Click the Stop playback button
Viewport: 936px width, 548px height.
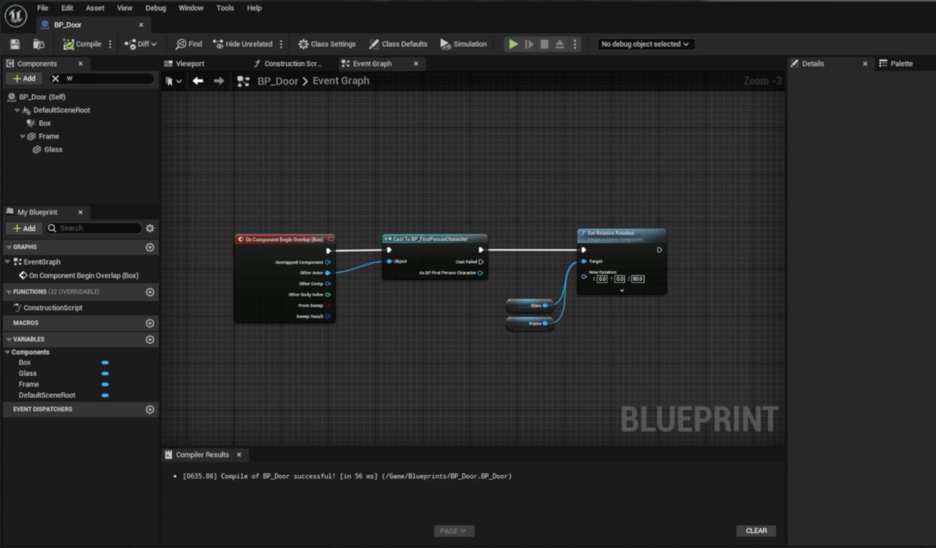pos(544,44)
